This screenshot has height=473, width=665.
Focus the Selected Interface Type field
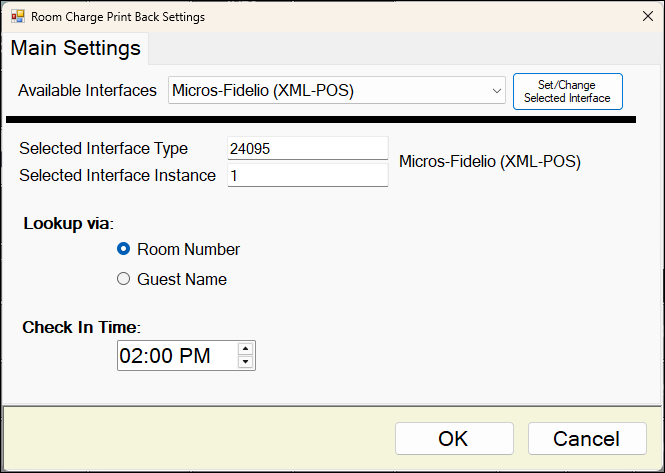click(307, 148)
